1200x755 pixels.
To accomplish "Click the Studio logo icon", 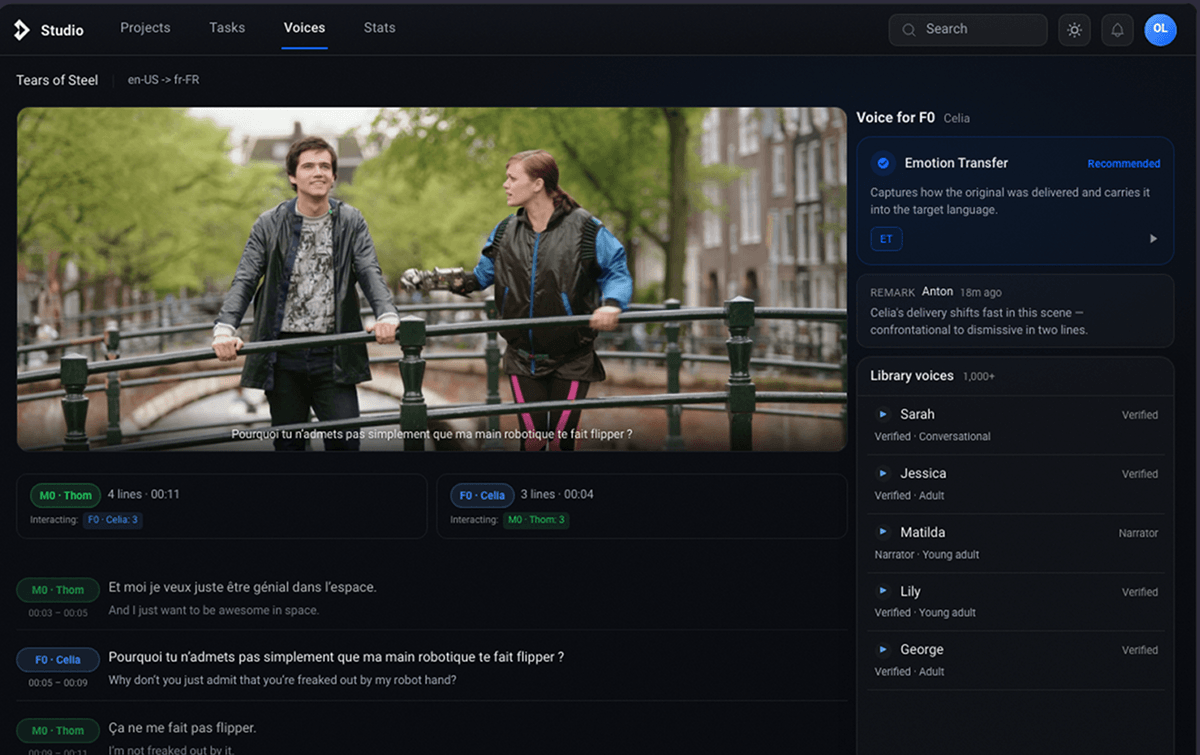I will (x=22, y=30).
